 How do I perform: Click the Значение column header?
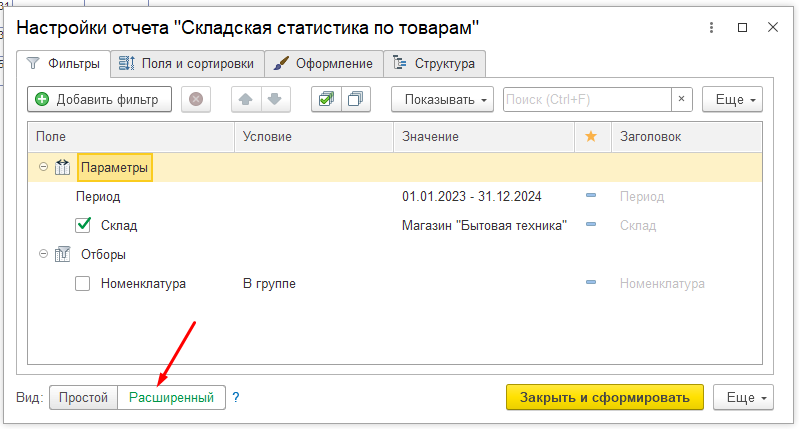484,137
